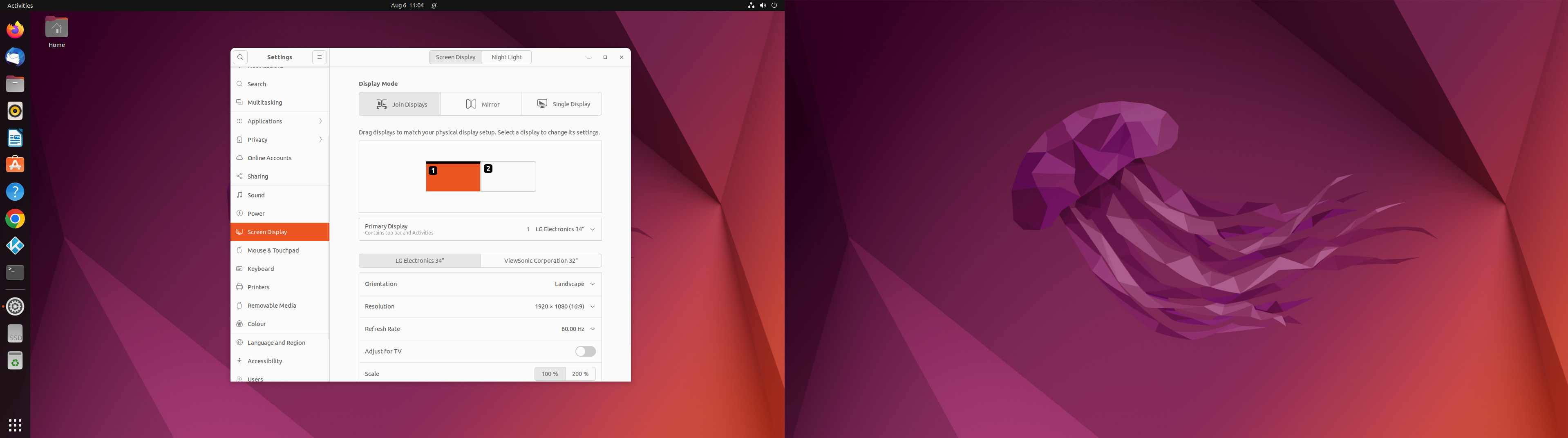Image resolution: width=1568 pixels, height=438 pixels.
Task: Click the notifications bell in top bar
Action: tap(434, 5)
